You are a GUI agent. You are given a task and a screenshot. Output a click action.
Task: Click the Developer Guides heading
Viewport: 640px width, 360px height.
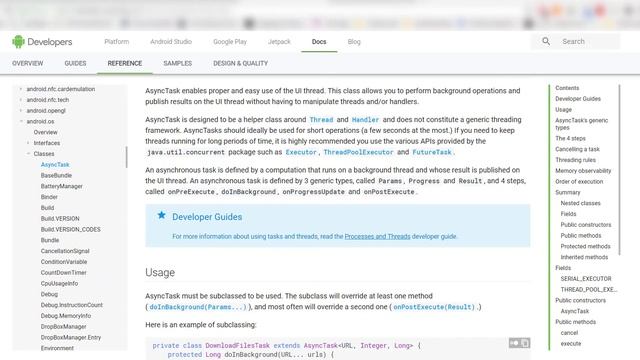pos(207,217)
